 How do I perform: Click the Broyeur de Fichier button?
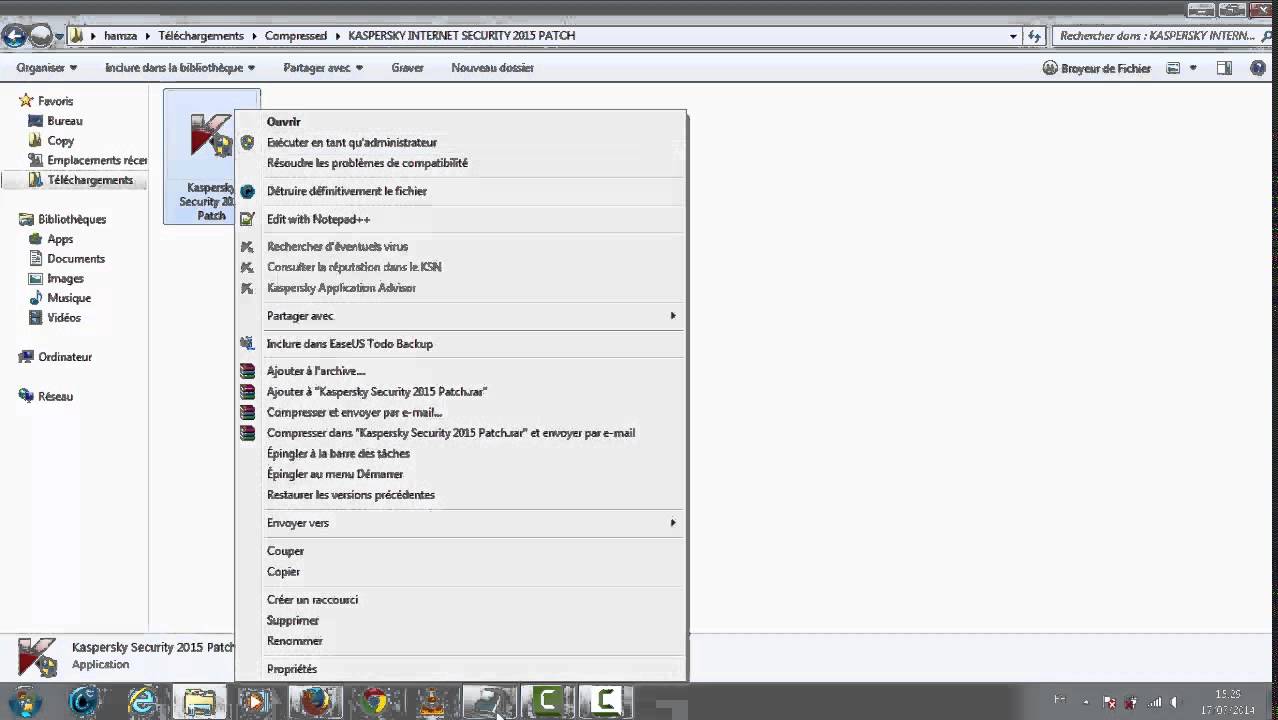(x=1097, y=68)
